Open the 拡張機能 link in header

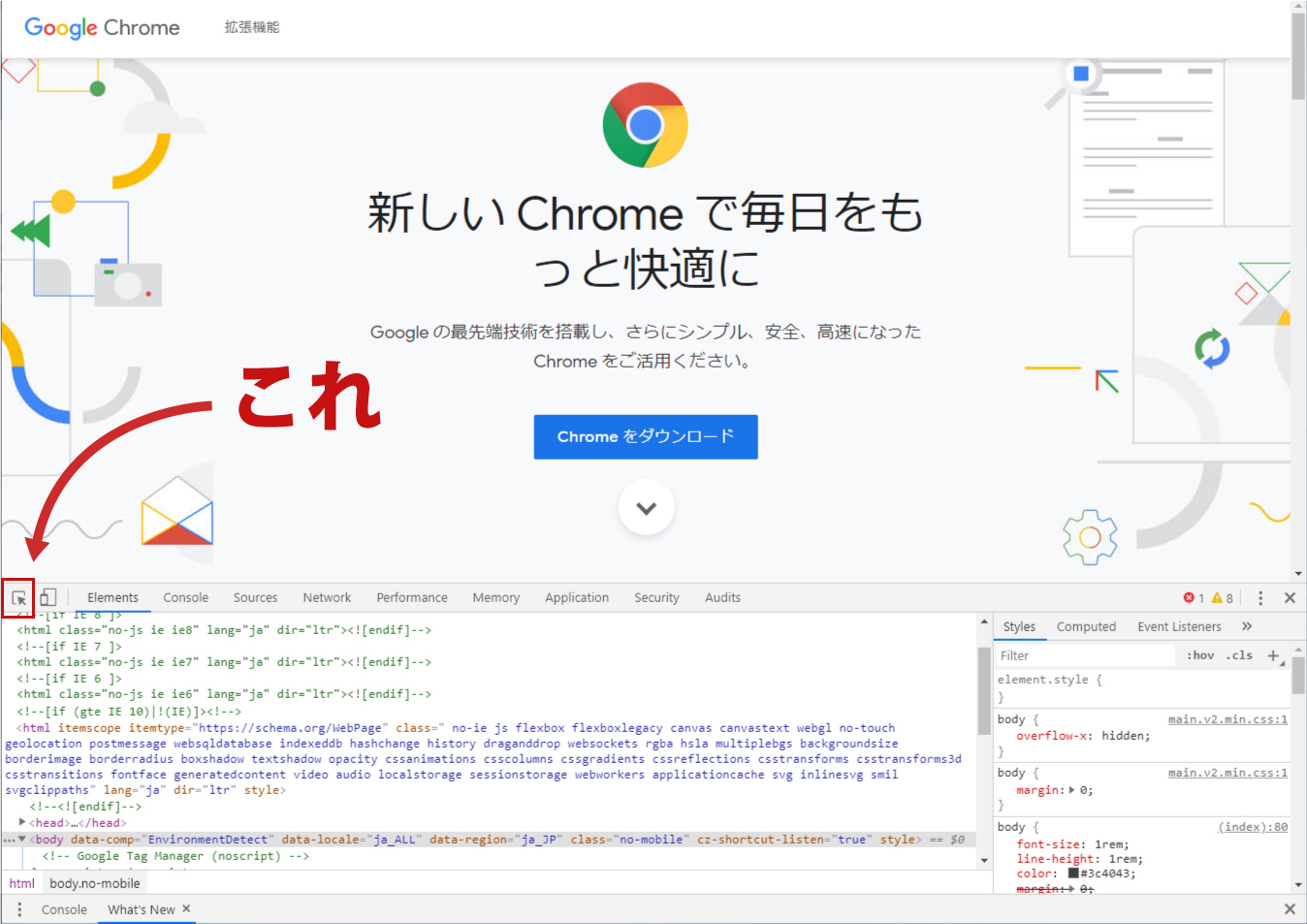coord(252,27)
